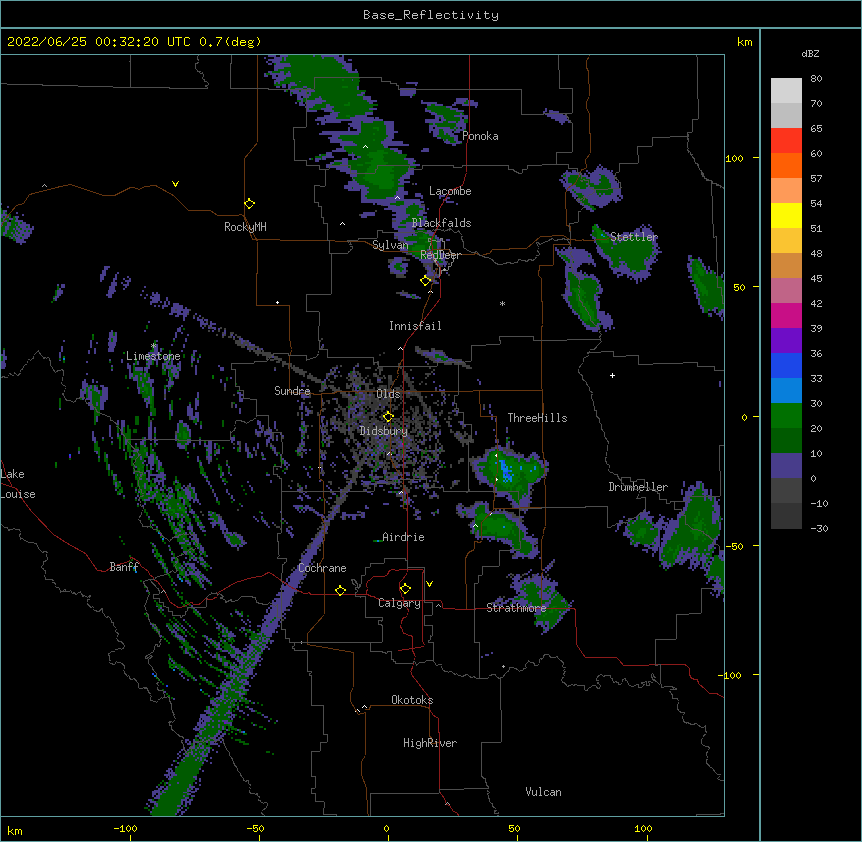Select the Olds label

pyautogui.click(x=388, y=394)
